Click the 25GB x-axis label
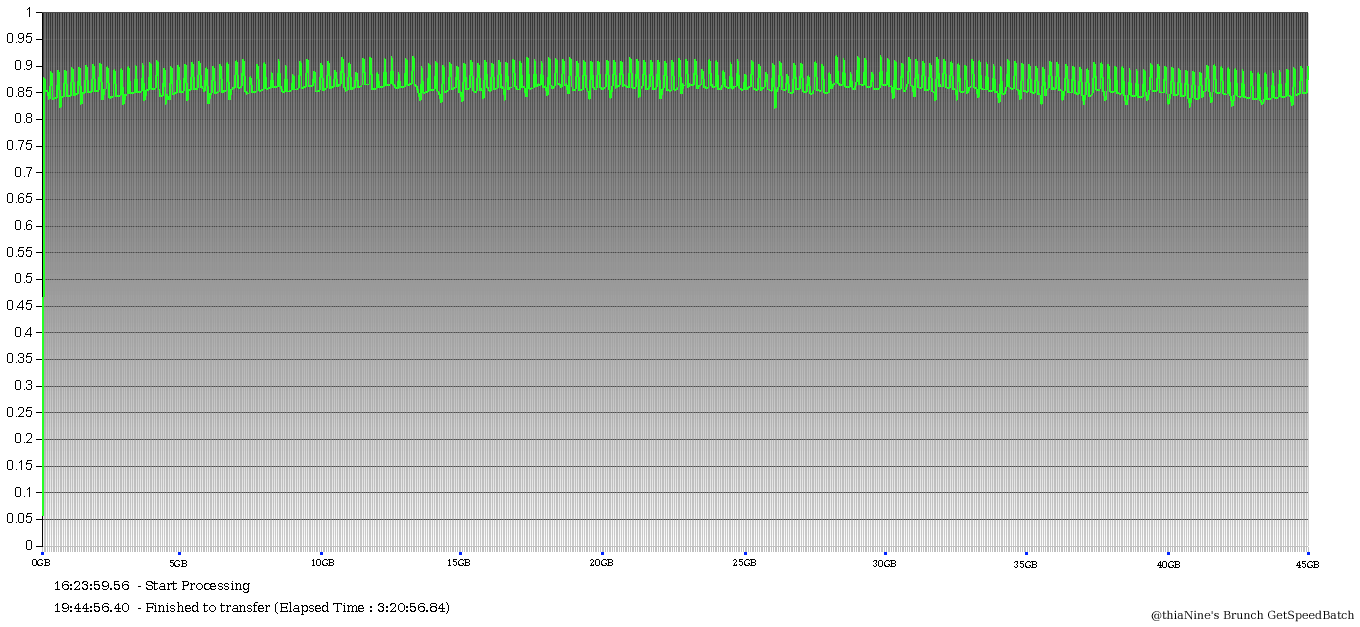 point(744,564)
